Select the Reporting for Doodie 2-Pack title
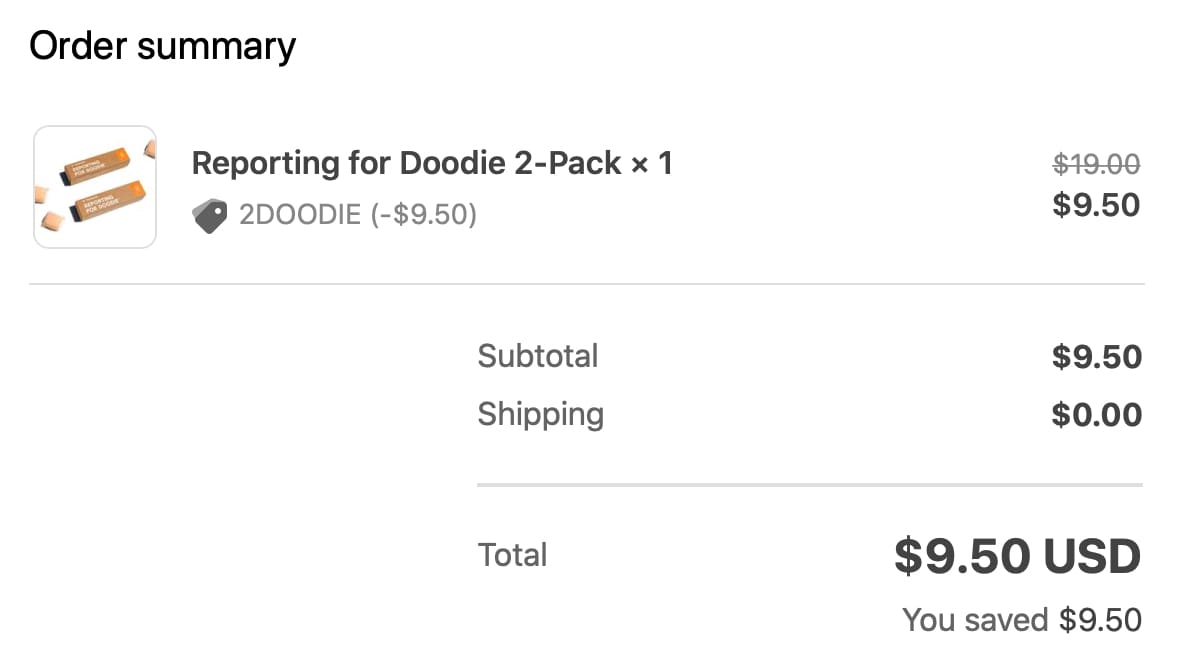 [407, 163]
